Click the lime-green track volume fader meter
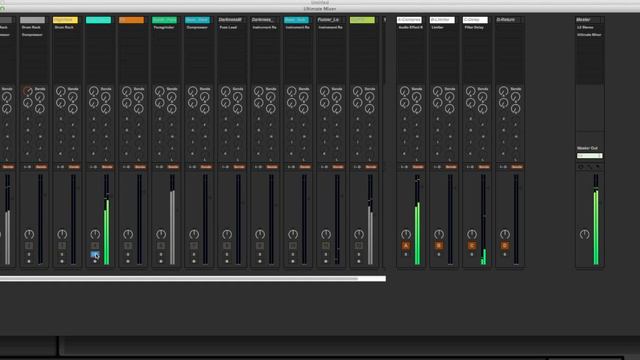This screenshot has height=360, width=640. pos(370,220)
